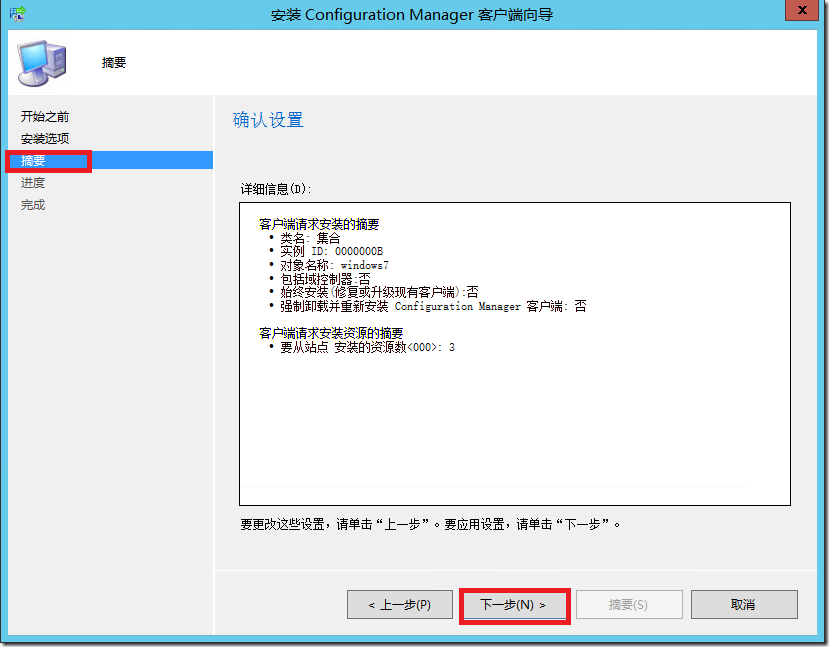The width and height of the screenshot is (829, 647).
Task: Click the 确认设置 heading
Action: pos(268,120)
